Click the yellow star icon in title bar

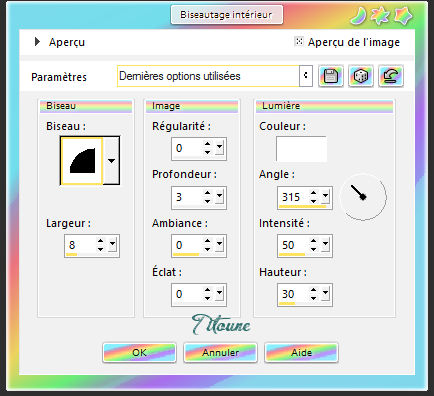[x=403, y=16]
